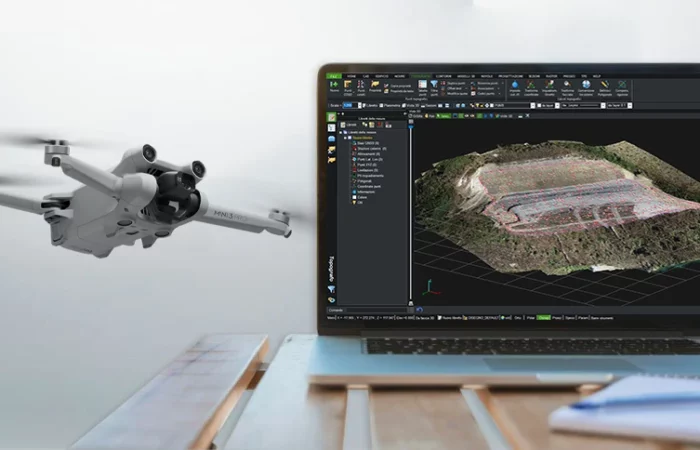Click Duplica punti in the ribbon
Screen dimensions: 700x450
click(x=453, y=83)
